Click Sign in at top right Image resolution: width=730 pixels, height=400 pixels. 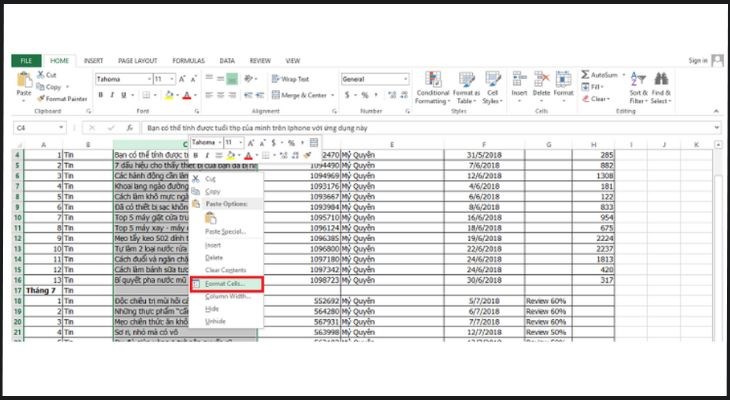click(697, 60)
